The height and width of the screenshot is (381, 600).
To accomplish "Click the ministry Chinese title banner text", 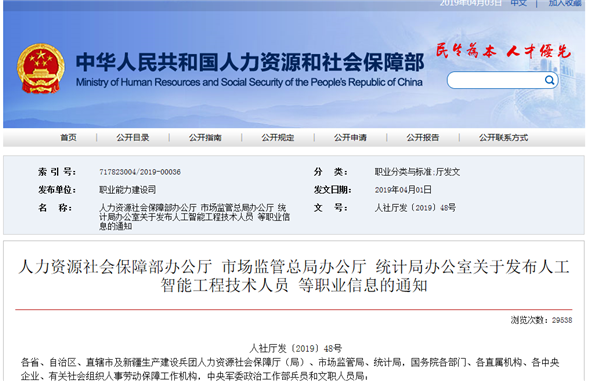I will [250, 62].
